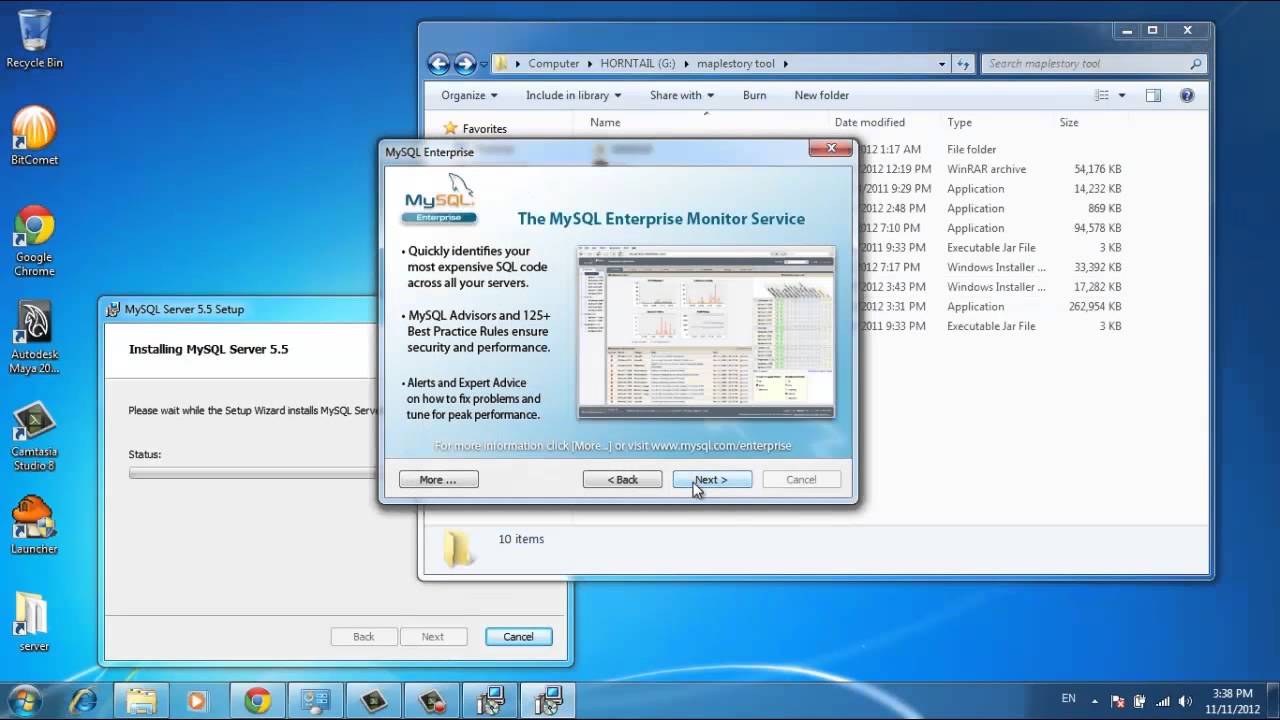Expand the arrow after maplestory tool breadcrumb
Viewport: 1280px width, 720px height.
[786, 64]
